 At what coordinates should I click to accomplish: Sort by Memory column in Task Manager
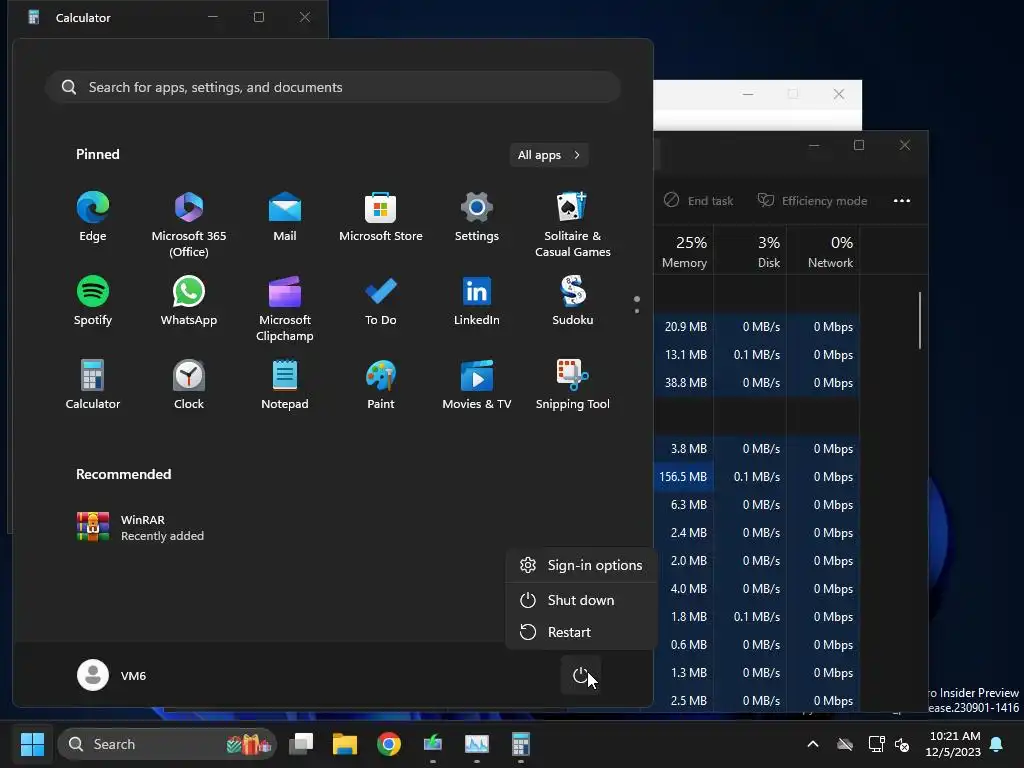(684, 251)
